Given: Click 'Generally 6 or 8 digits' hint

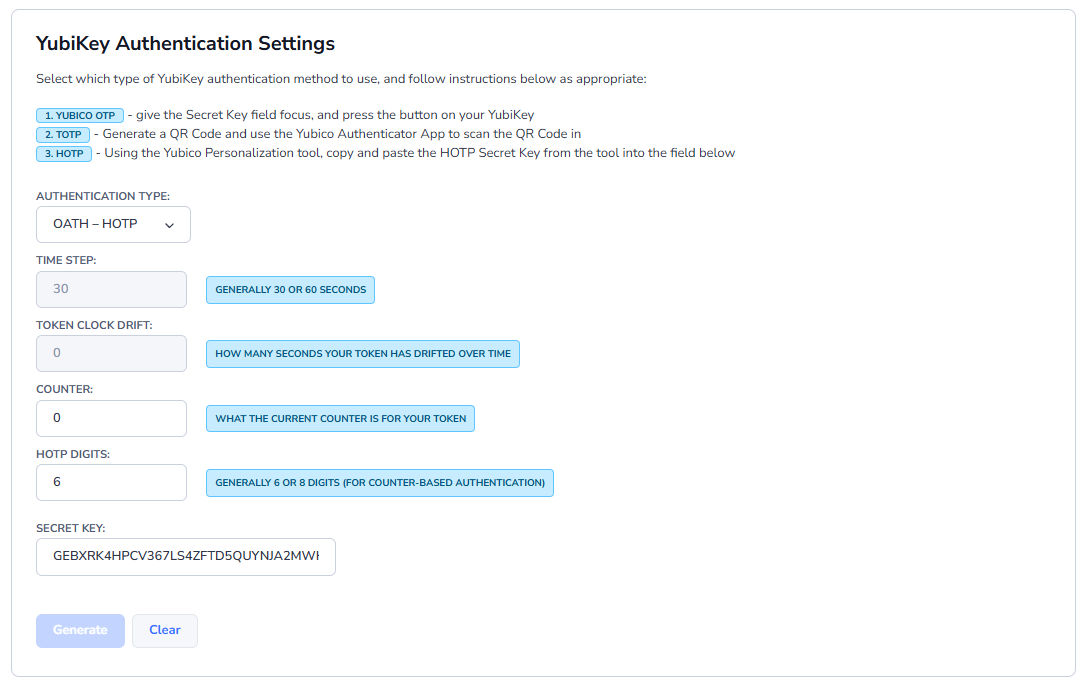Looking at the screenshot, I should pos(380,483).
